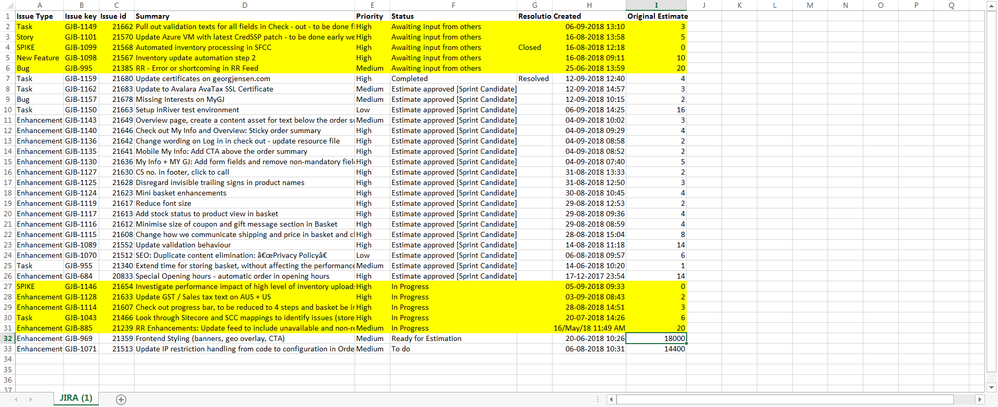Viewport: 998px width, 407px height.
Task: Select Setup InRiver test environment summary
Action: click(x=244, y=110)
